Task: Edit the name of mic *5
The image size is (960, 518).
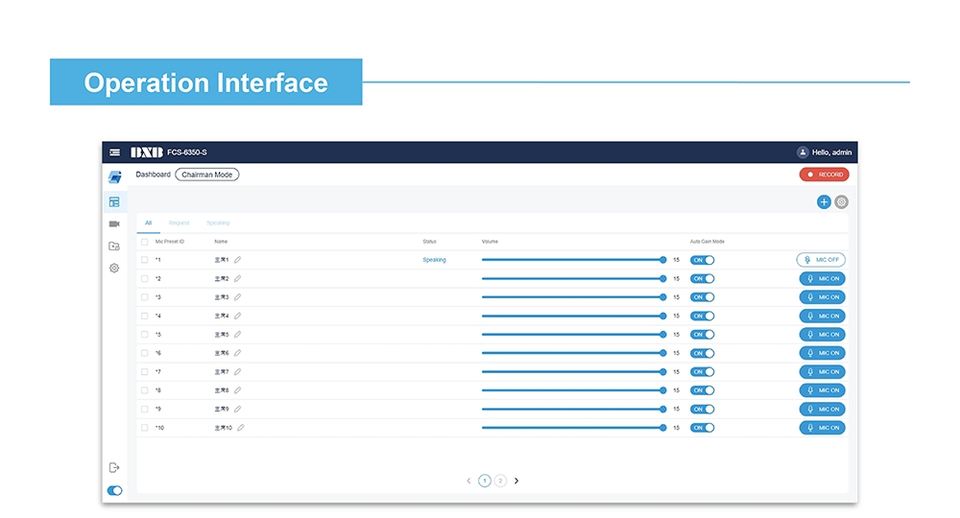Action: pos(238,334)
